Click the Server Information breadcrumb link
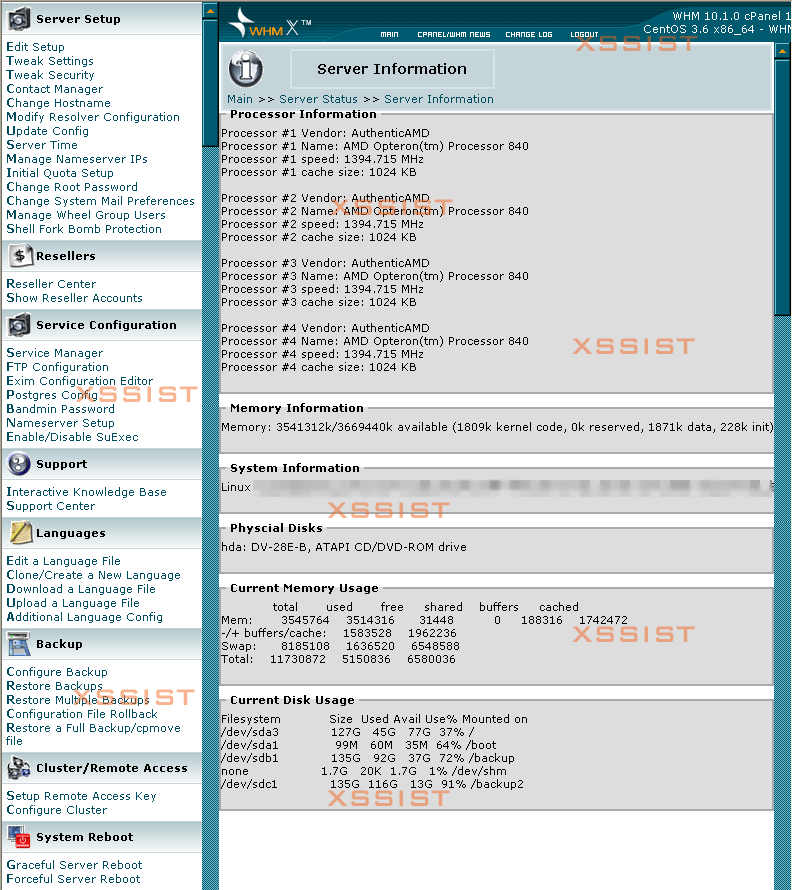The height and width of the screenshot is (890, 792). pyautogui.click(x=439, y=99)
